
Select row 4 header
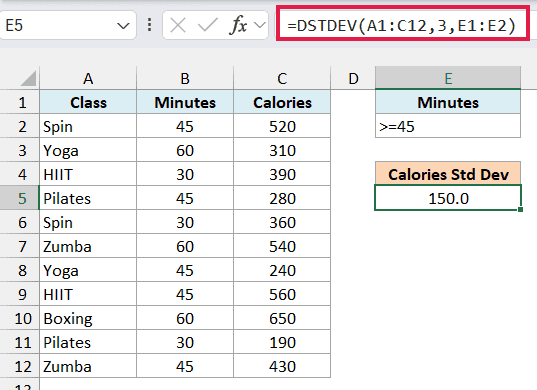coord(20,174)
